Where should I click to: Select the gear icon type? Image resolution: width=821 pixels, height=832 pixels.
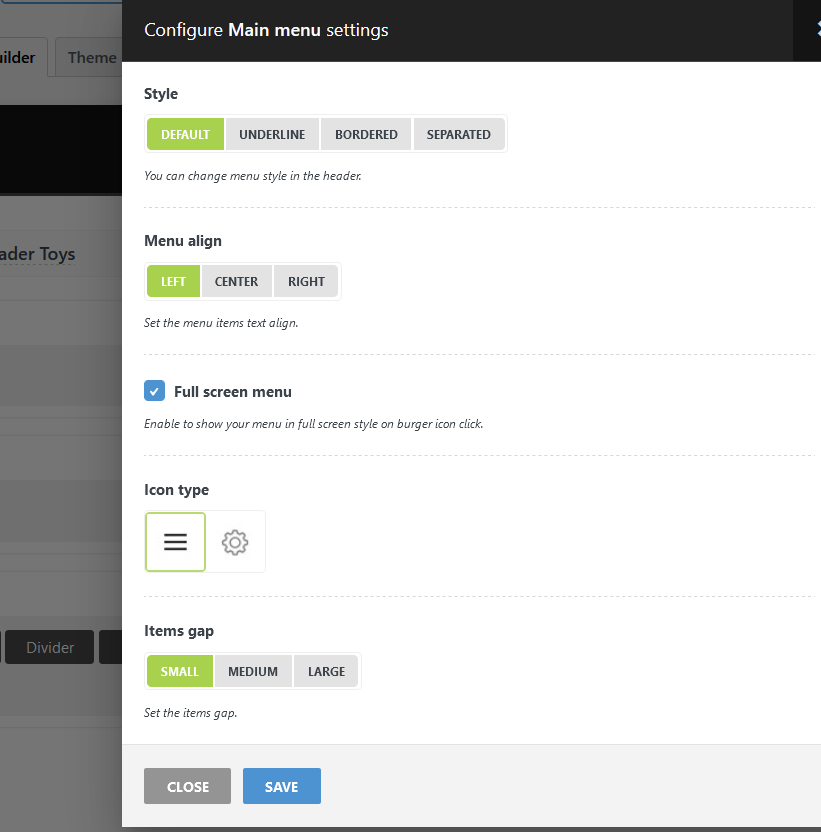(x=235, y=542)
